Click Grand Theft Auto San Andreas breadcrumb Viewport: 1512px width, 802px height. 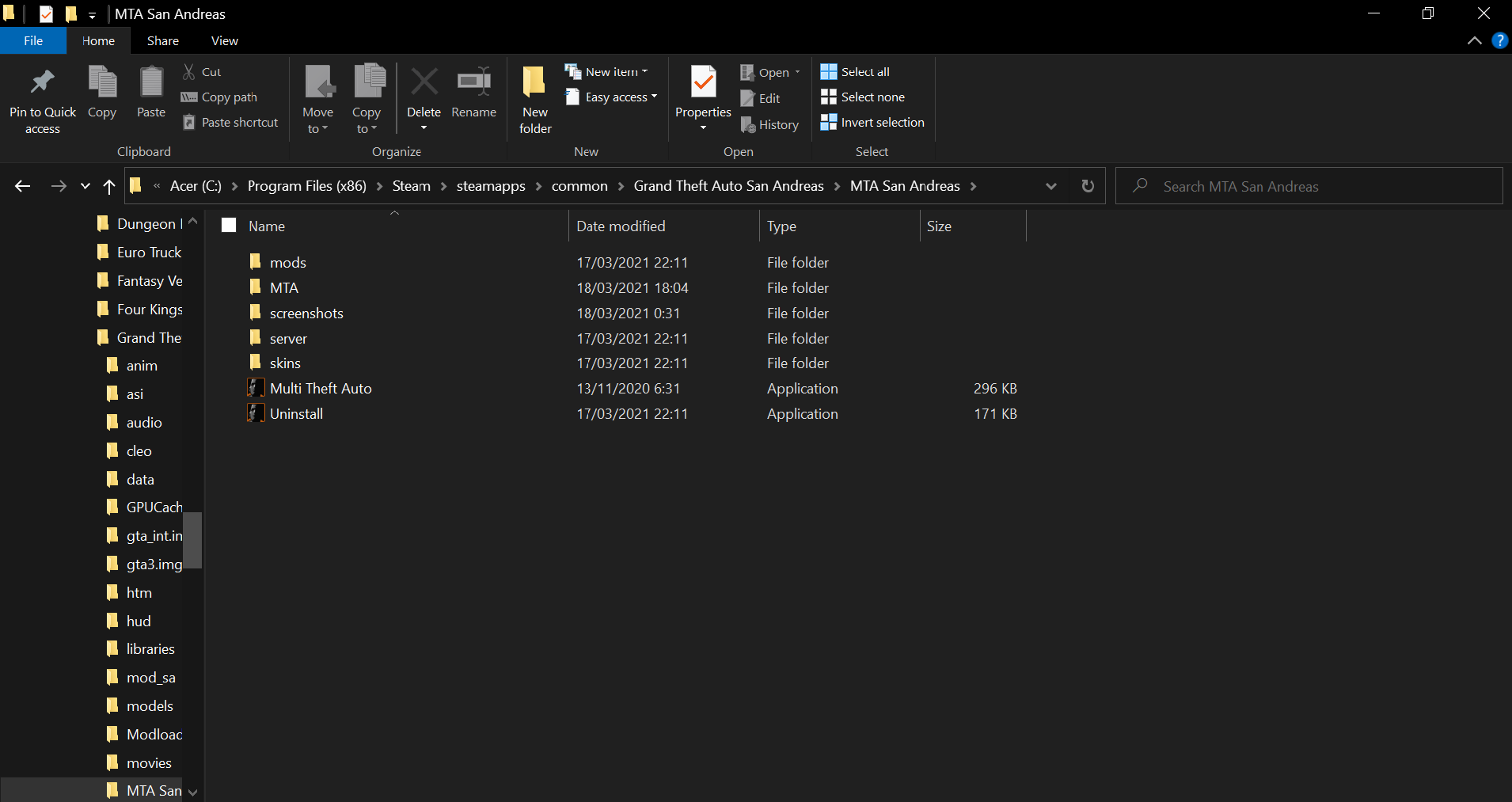pyautogui.click(x=729, y=186)
